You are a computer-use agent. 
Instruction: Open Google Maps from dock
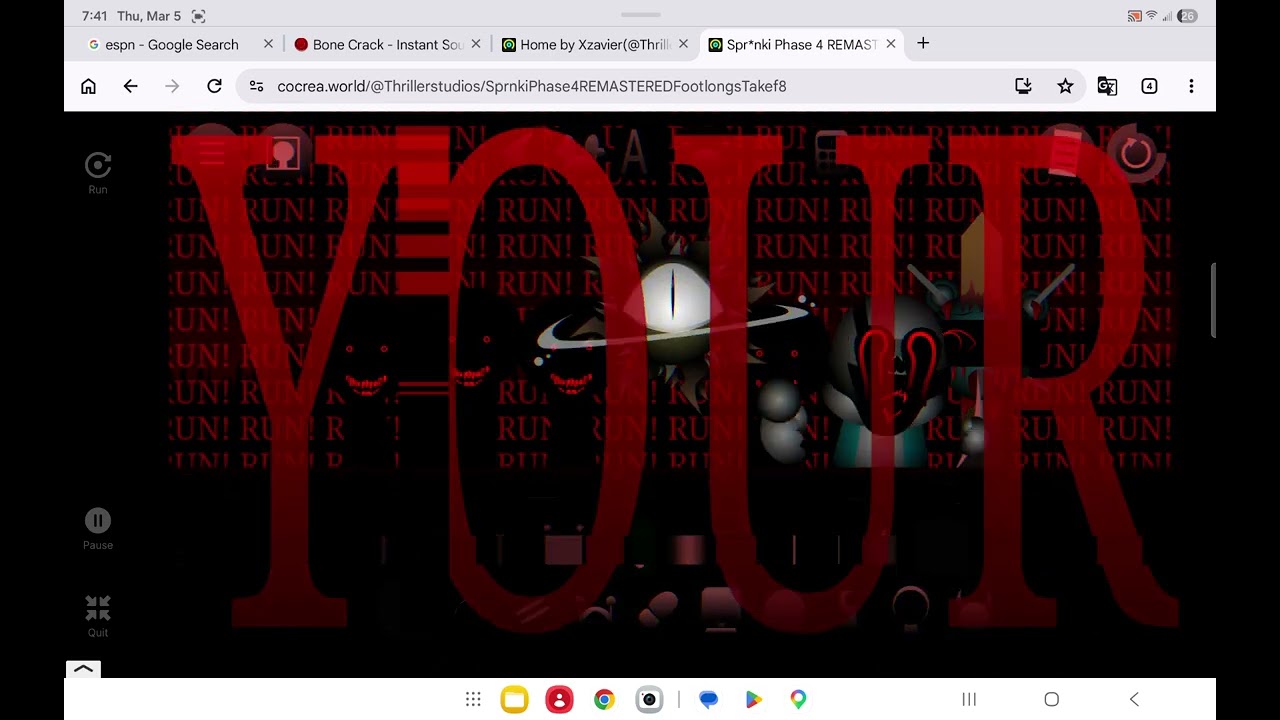point(798,699)
